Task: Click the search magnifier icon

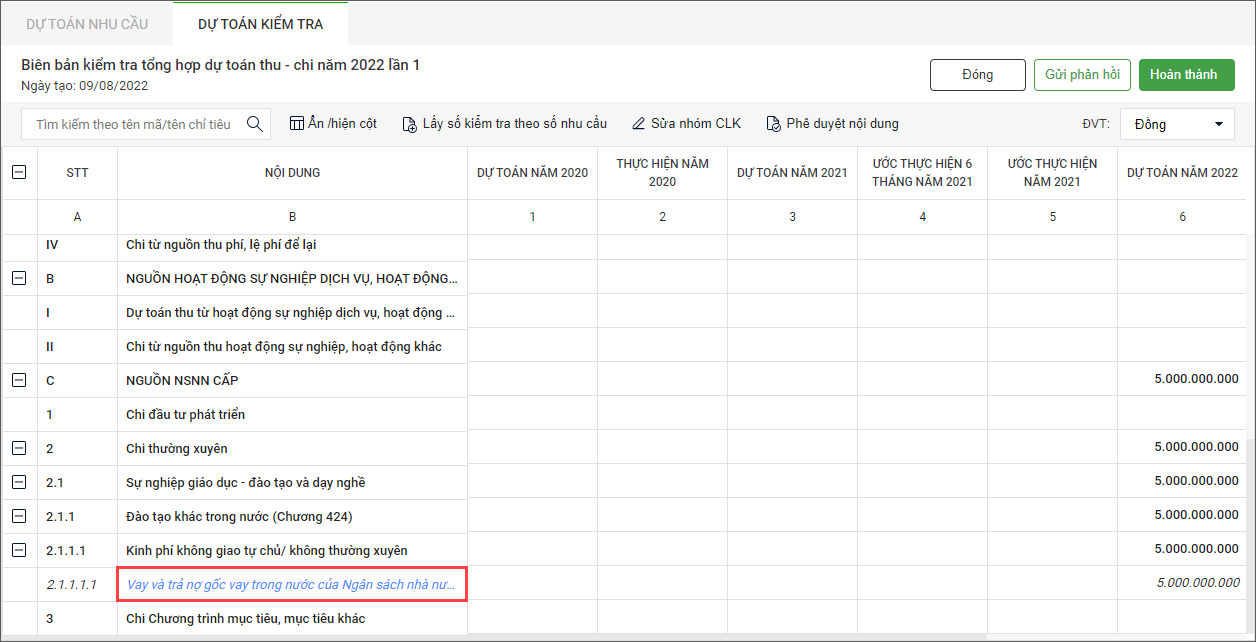Action: tap(255, 124)
